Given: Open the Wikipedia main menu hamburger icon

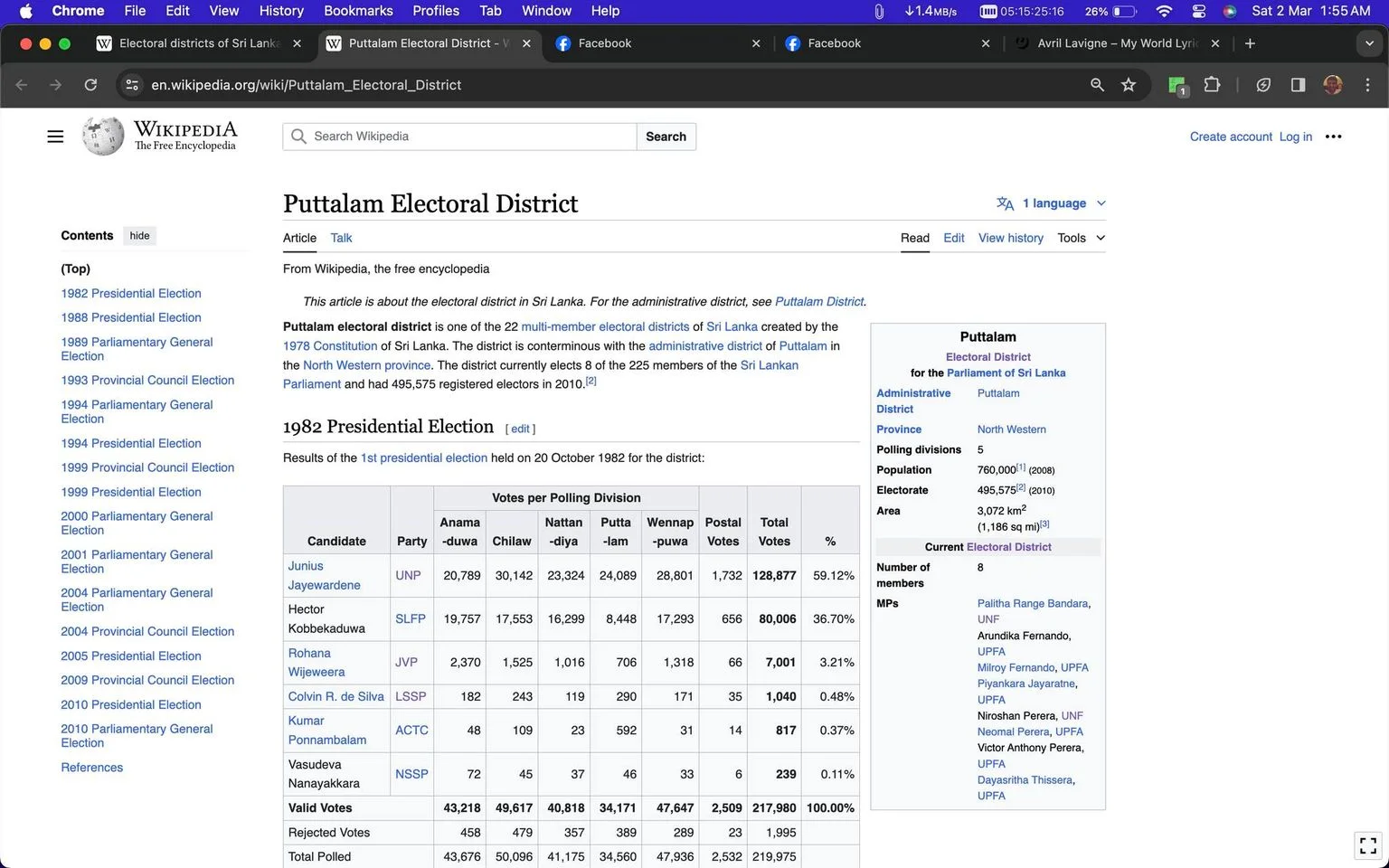Looking at the screenshot, I should (55, 137).
